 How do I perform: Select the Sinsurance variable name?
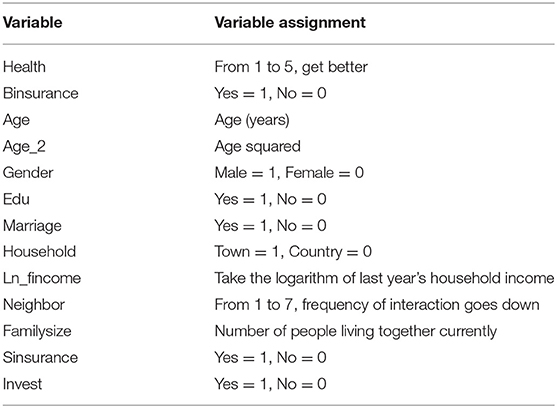click(40, 357)
